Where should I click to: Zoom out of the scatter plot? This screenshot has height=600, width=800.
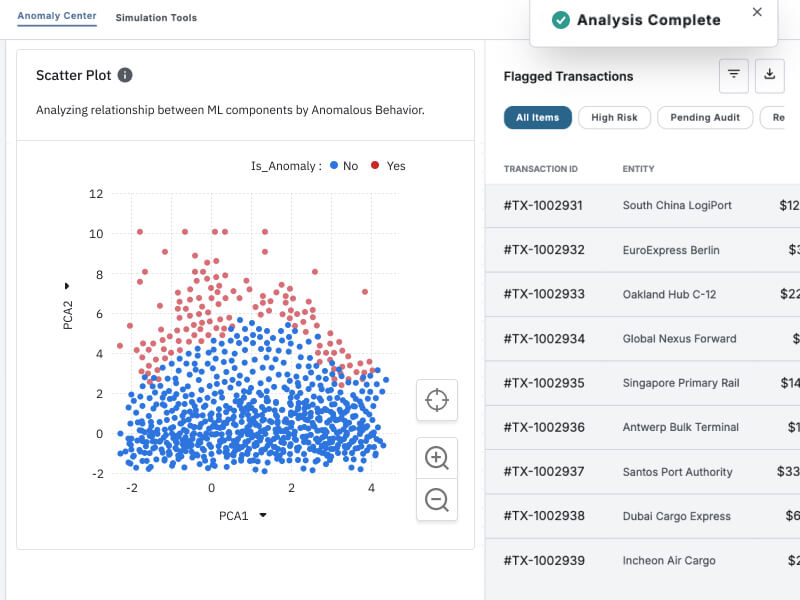[437, 499]
